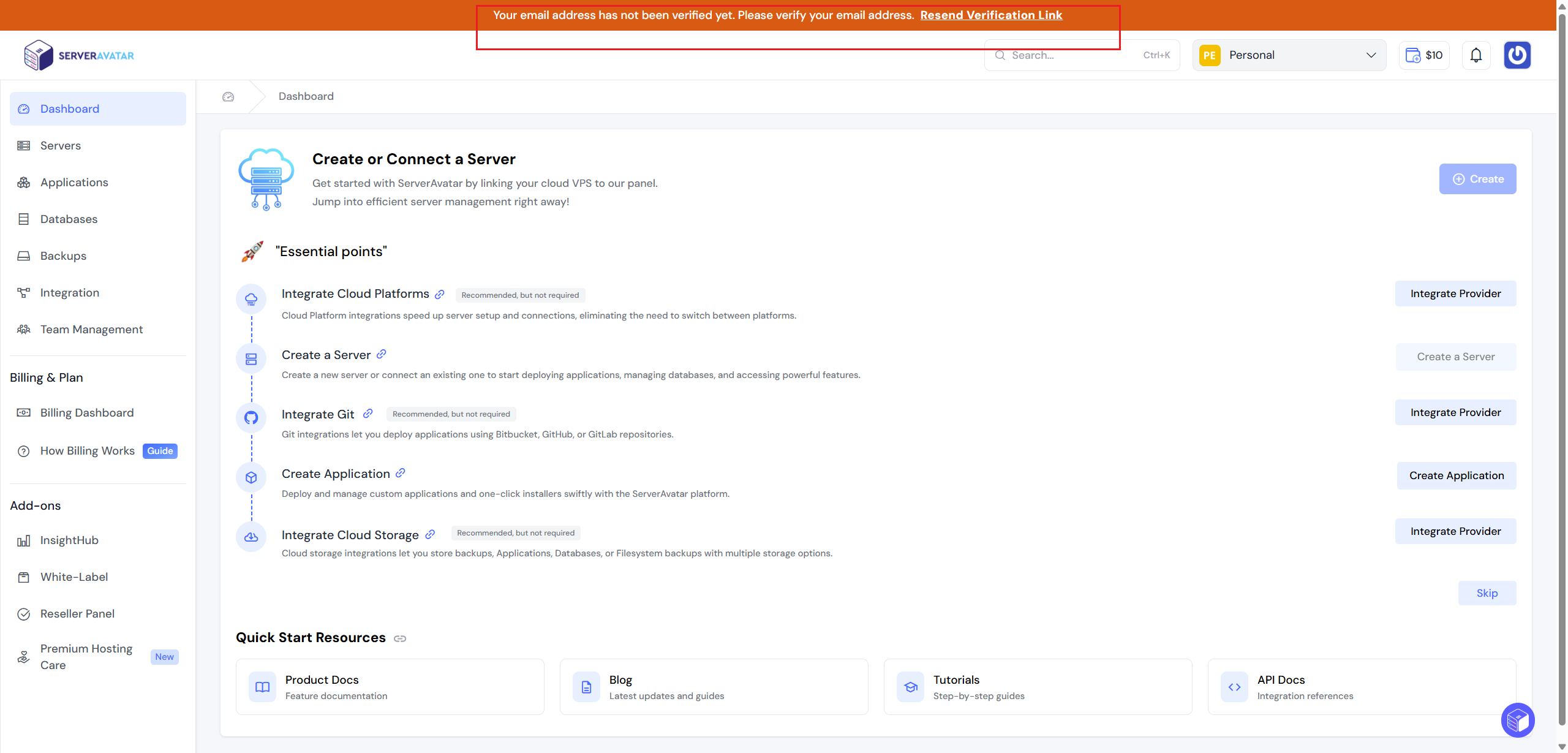
Task: Open the Blog resource card
Action: [714, 687]
